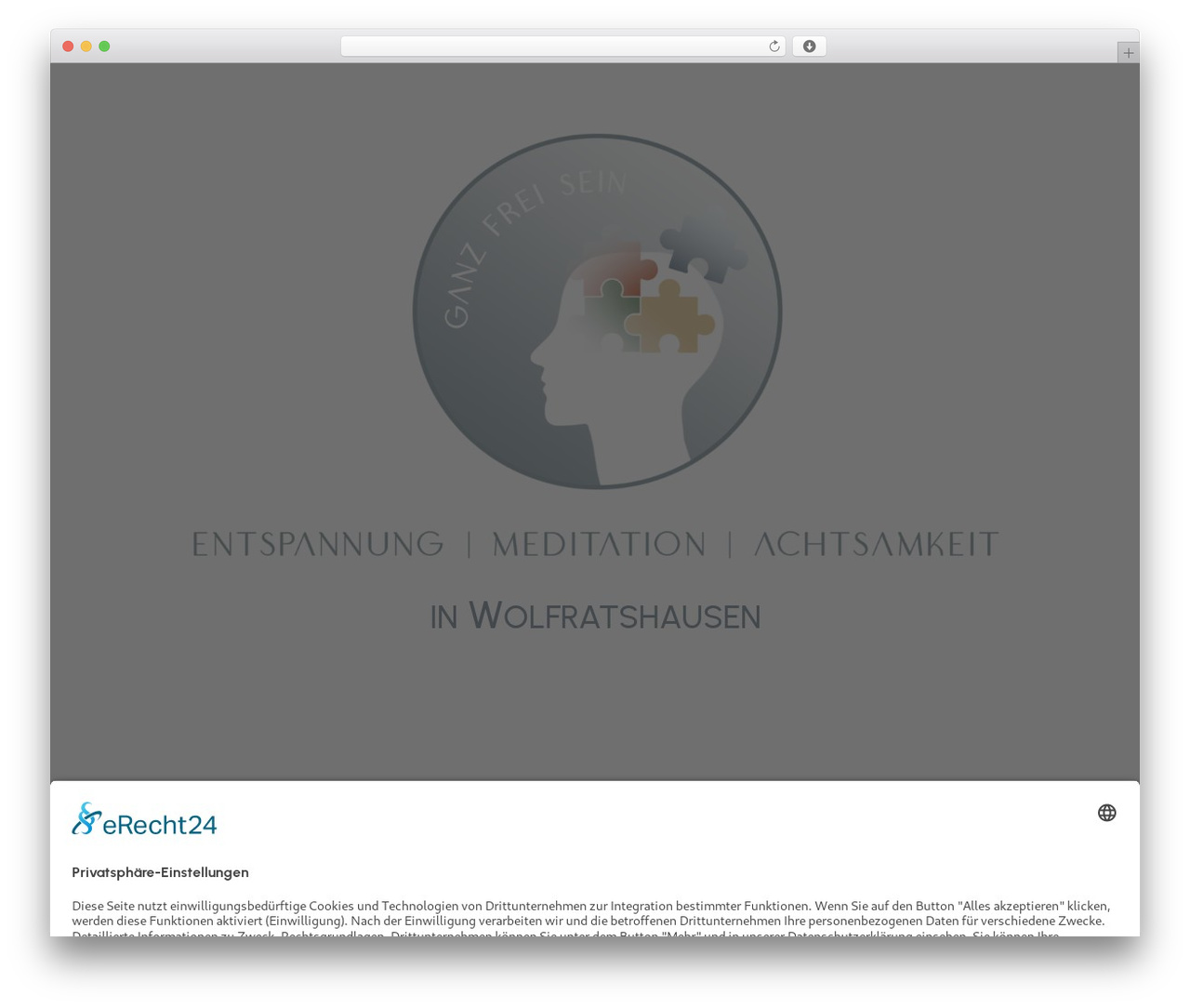1190x1008 pixels.
Task: Click the browser reload icon
Action: click(773, 46)
